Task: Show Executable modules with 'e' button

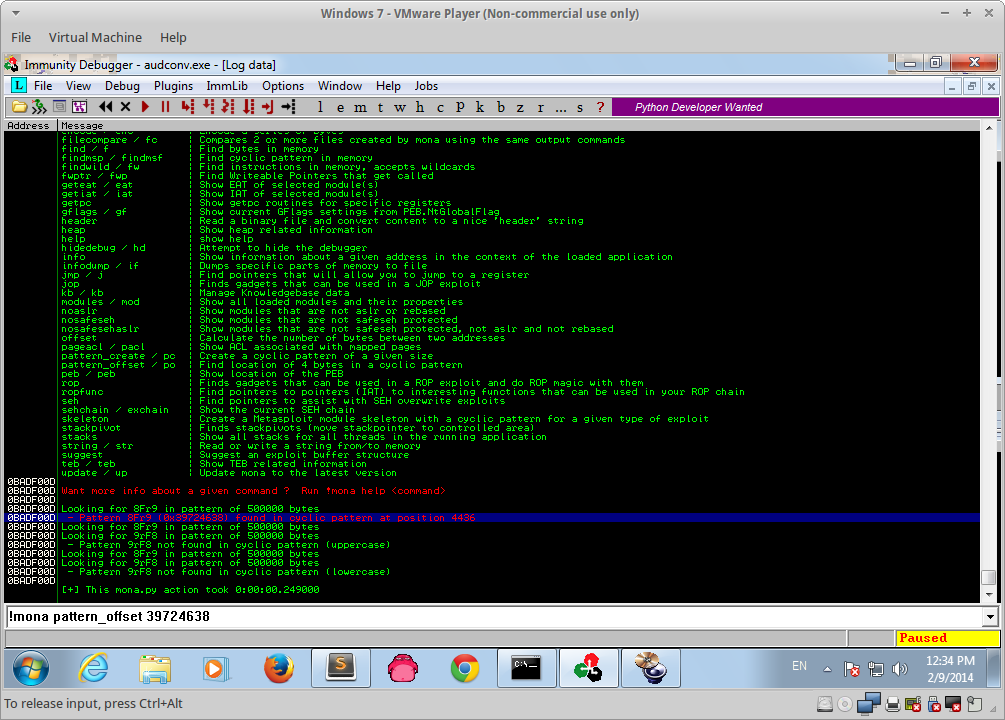Action: [340, 107]
